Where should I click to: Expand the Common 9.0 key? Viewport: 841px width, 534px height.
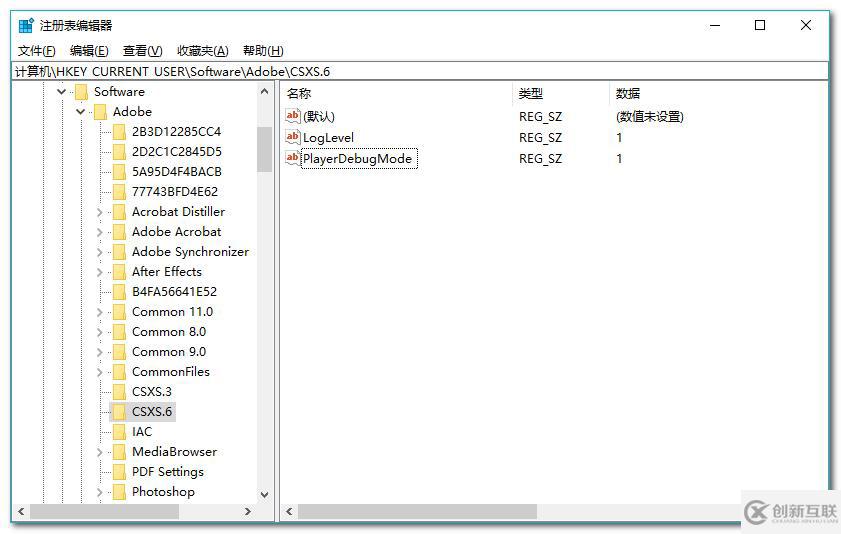tap(100, 352)
